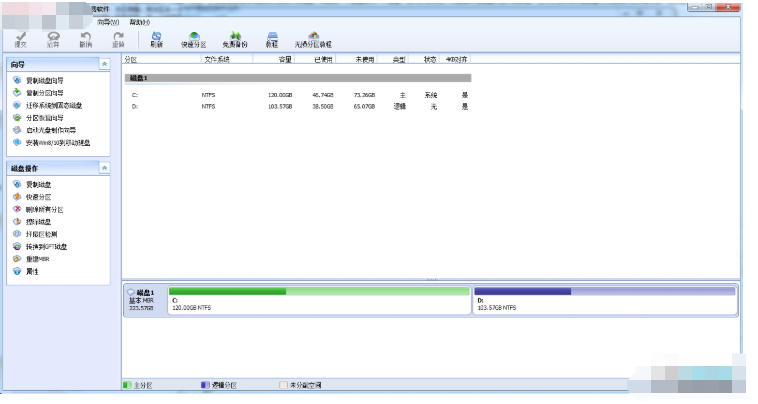Open the 向导(W) menu
The width and height of the screenshot is (758, 404).
point(108,21)
